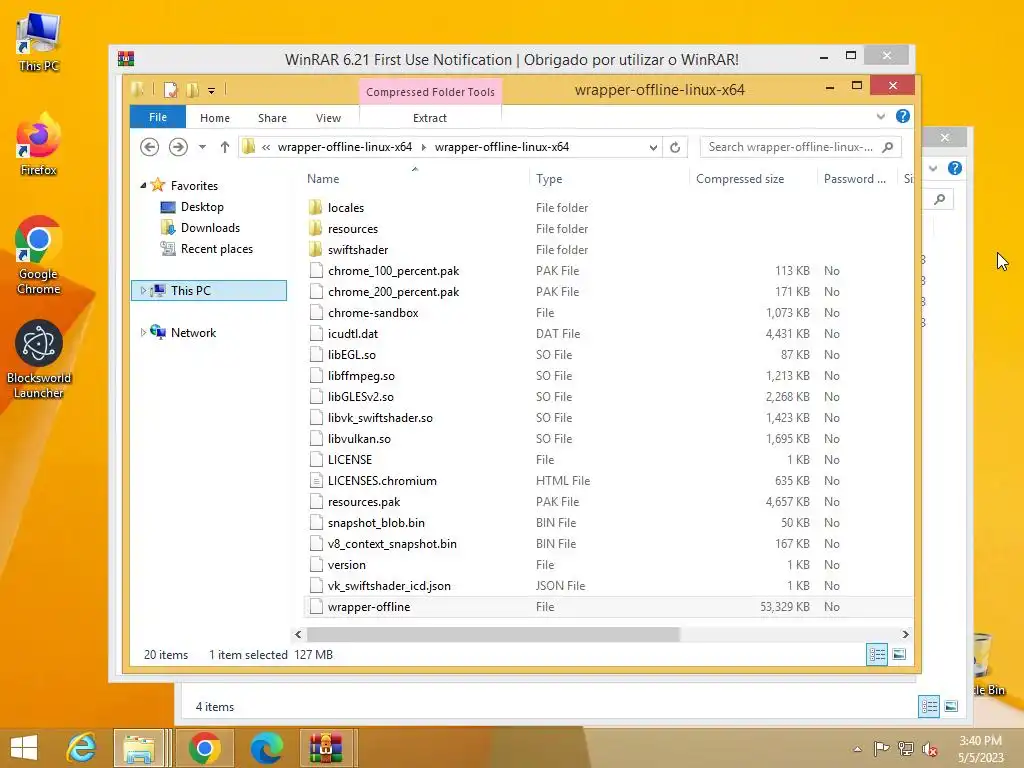This screenshot has height=768, width=1024.
Task: Click the horizontal scrollbar right arrow
Action: pyautogui.click(x=905, y=634)
